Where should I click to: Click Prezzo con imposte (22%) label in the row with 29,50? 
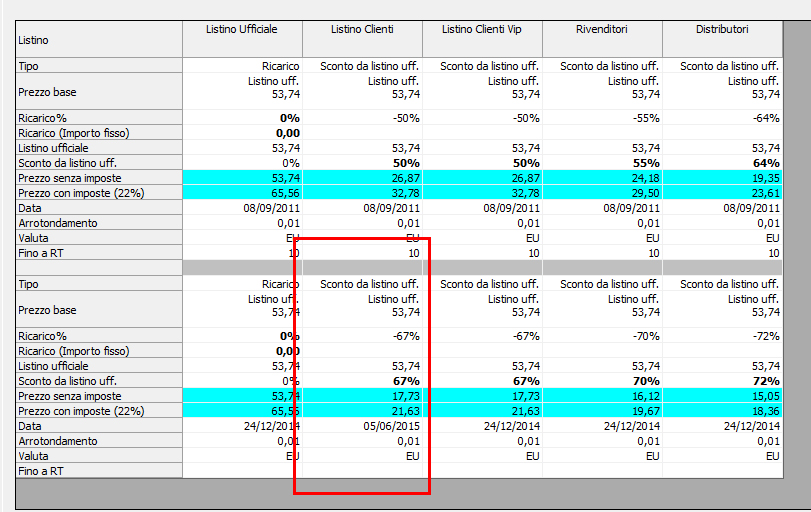point(99,193)
